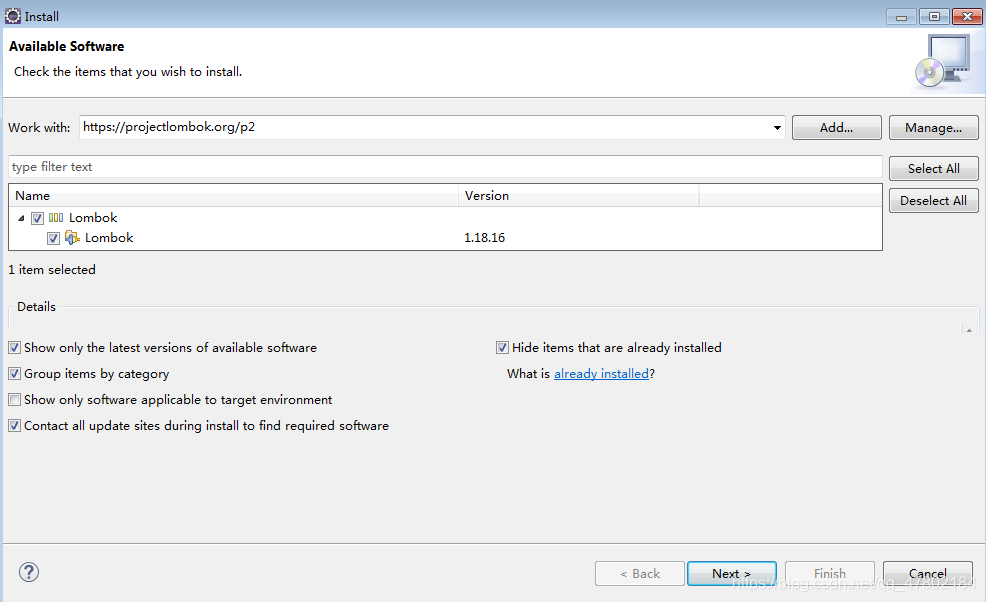Click the Lombok 1.18.16 feature icon
Image resolution: width=986 pixels, height=602 pixels.
[72, 237]
